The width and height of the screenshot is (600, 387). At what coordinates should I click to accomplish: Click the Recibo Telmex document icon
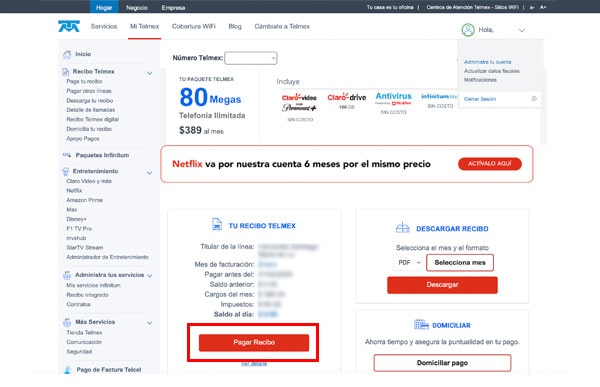point(65,72)
